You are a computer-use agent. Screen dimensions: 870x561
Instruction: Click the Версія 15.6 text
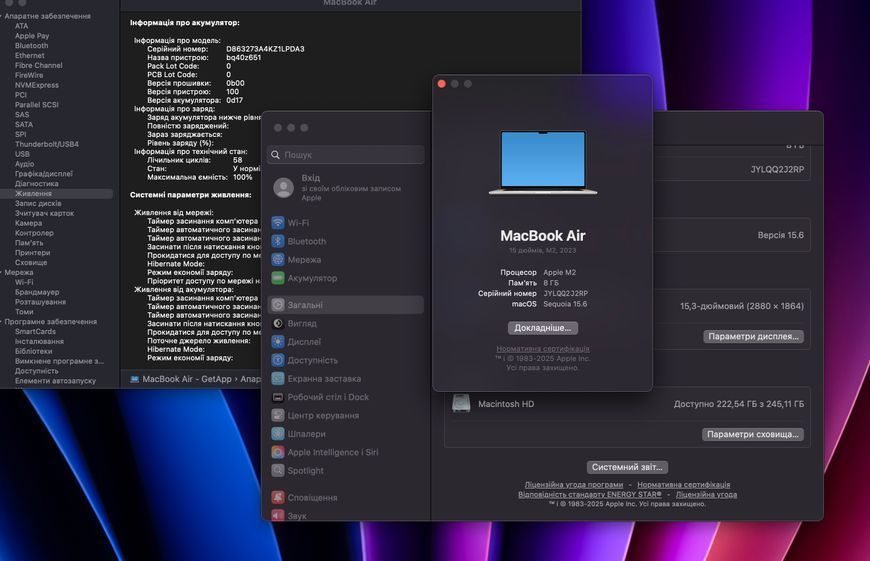[x=781, y=235]
